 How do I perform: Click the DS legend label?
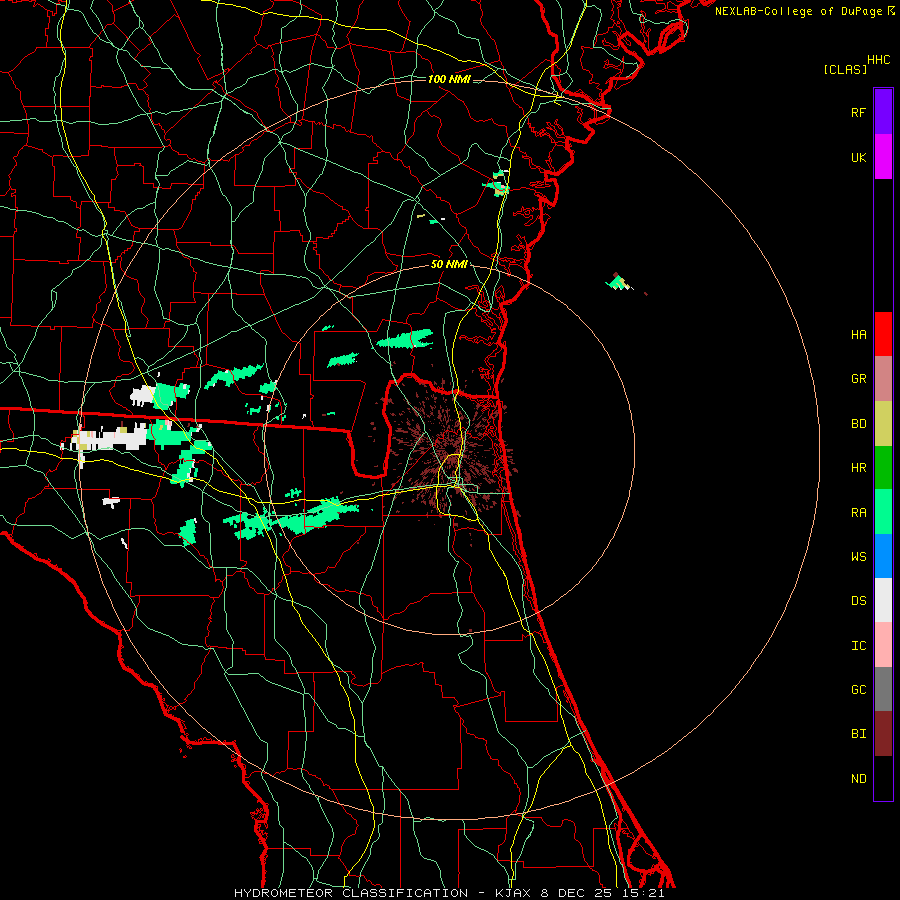(x=858, y=601)
